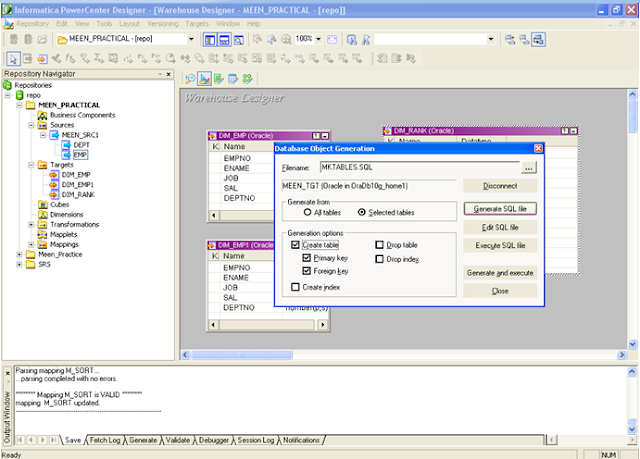Viewport: 640px width, 459px height.
Task: Click the Edit SQL file button
Action: click(x=500, y=227)
